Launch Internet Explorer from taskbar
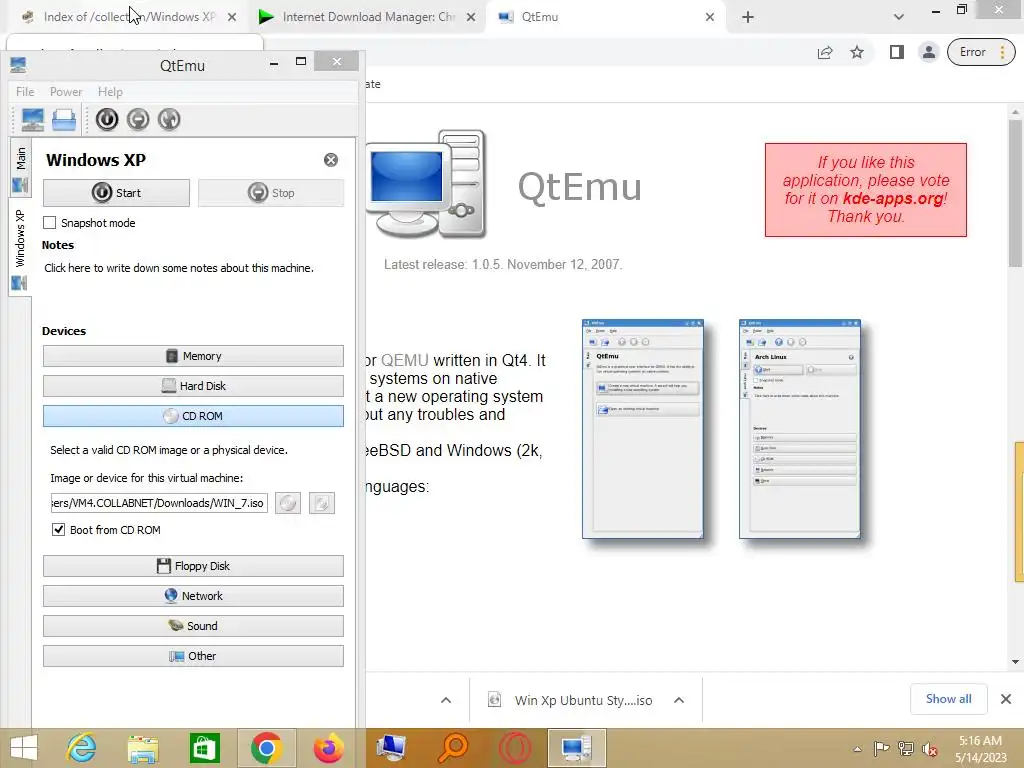This screenshot has width=1024, height=768. coord(82,748)
